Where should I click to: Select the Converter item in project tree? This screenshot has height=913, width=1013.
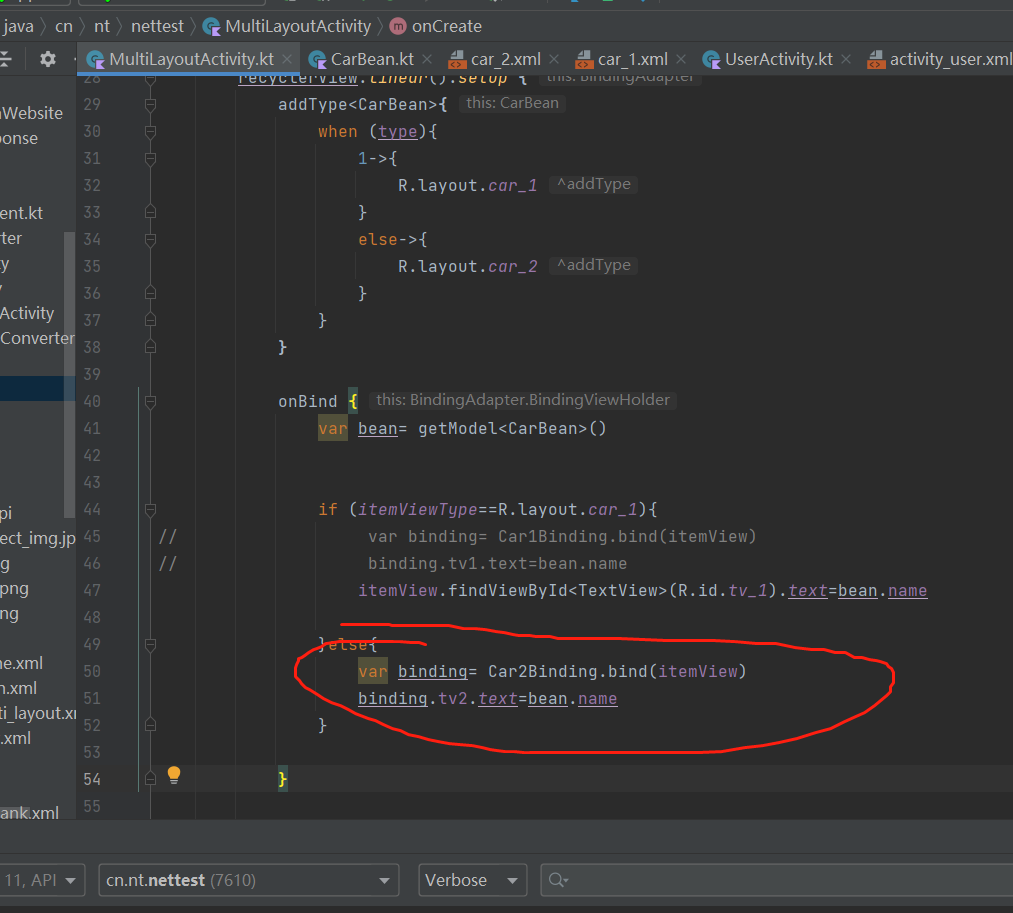click(37, 339)
